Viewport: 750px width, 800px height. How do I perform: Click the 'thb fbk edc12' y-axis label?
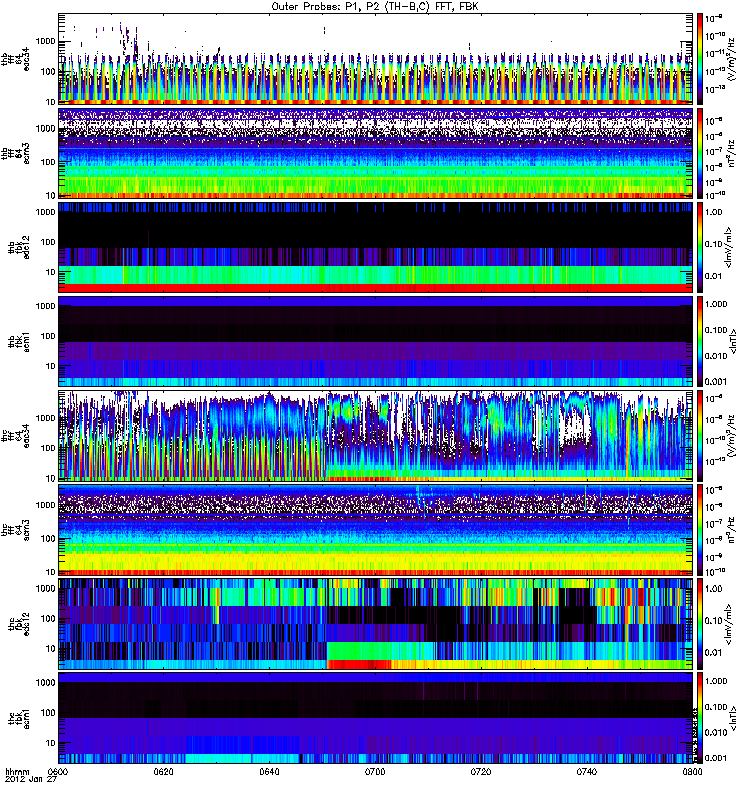(x=19, y=247)
